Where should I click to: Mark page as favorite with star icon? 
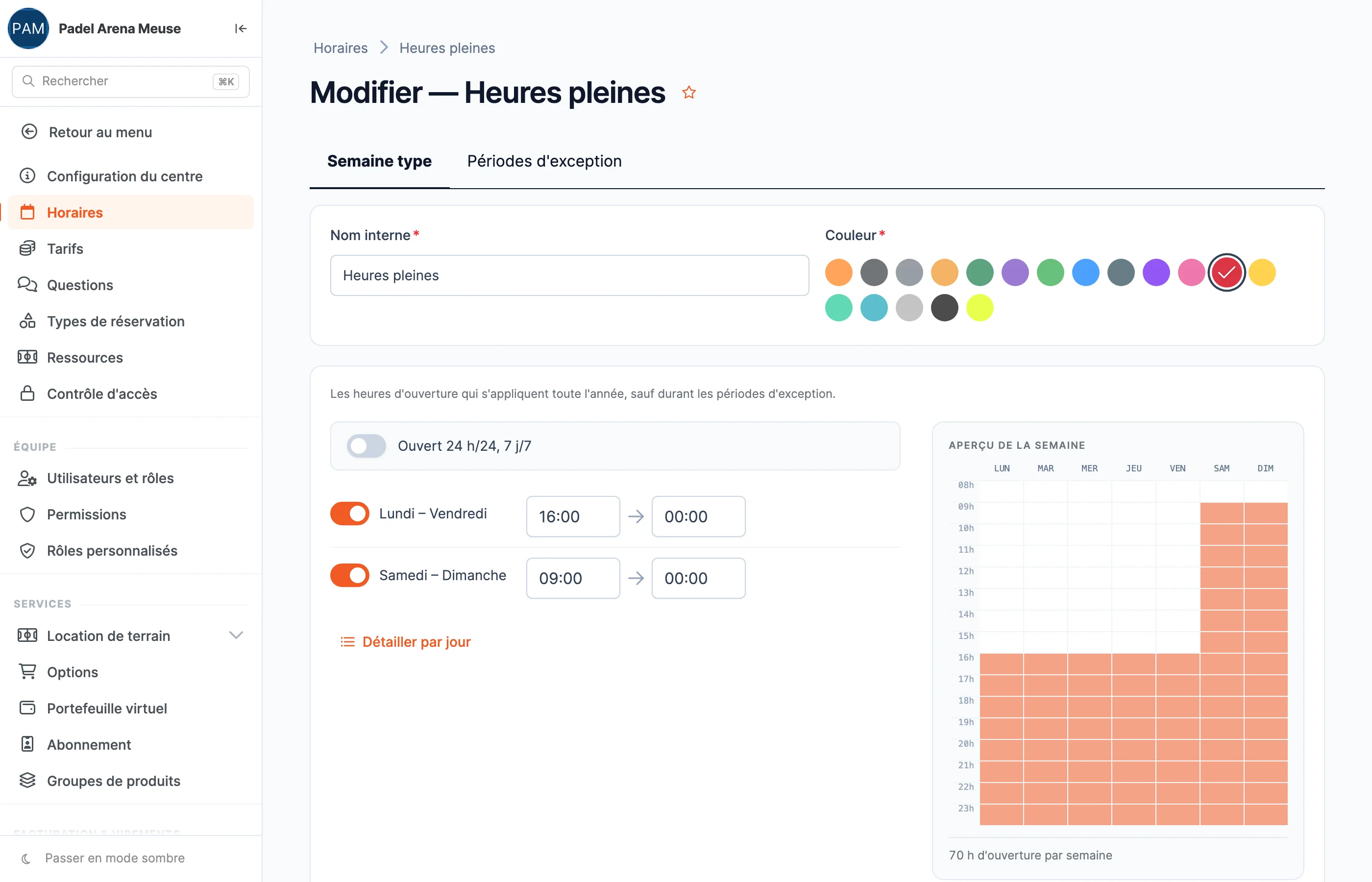(x=689, y=92)
